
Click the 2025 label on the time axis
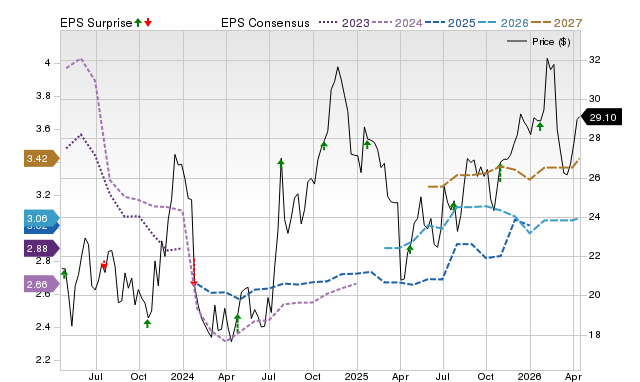(356, 376)
